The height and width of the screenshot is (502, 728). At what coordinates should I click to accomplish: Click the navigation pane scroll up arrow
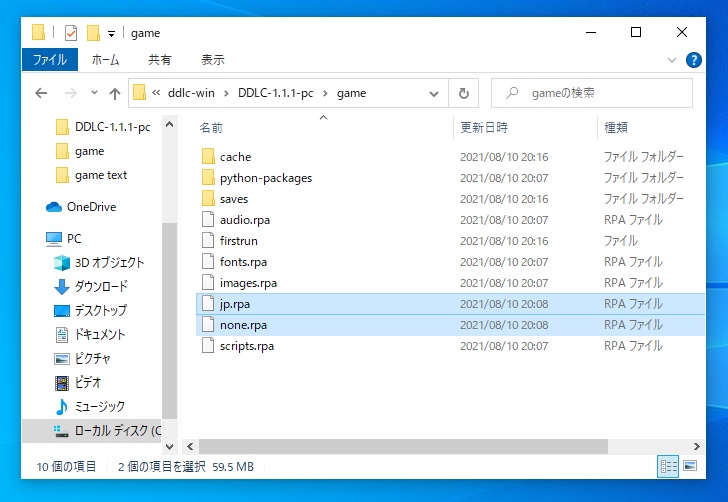pyautogui.click(x=169, y=124)
